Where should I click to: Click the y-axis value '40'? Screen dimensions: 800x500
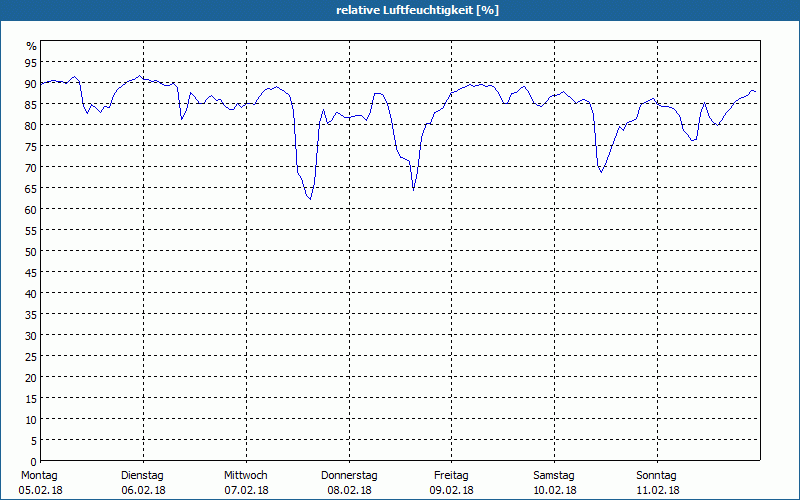[31, 294]
